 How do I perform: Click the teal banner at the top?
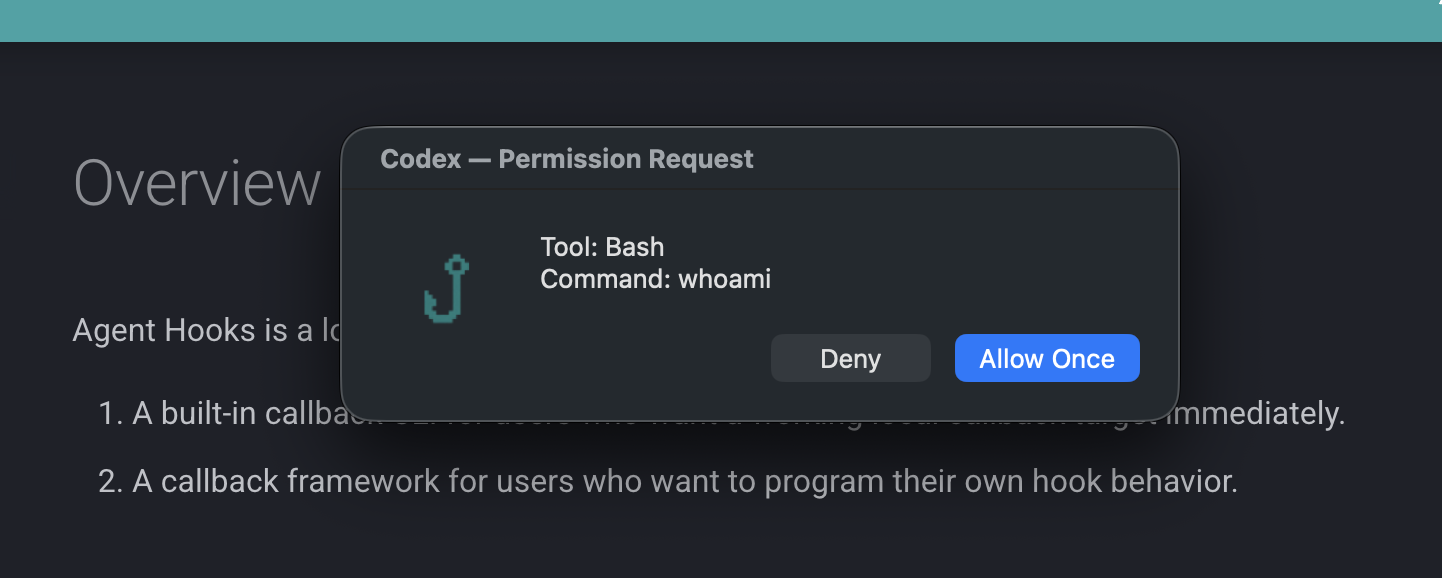pyautogui.click(x=721, y=20)
